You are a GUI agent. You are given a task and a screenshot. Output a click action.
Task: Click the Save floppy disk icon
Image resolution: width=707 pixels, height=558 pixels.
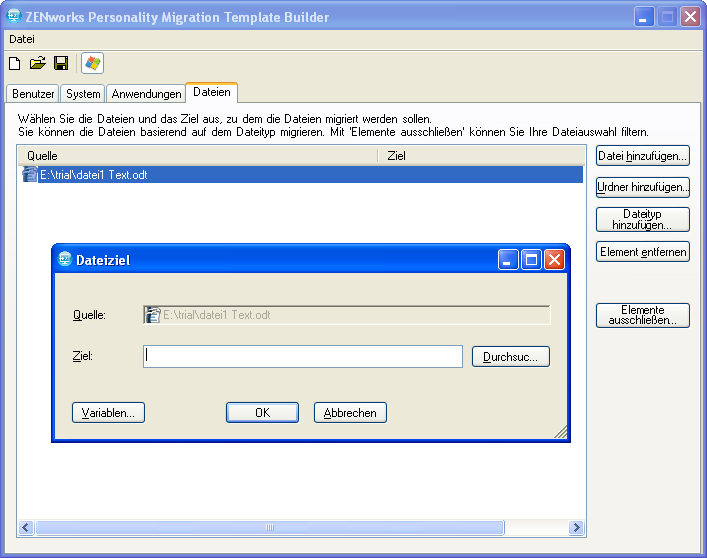61,63
